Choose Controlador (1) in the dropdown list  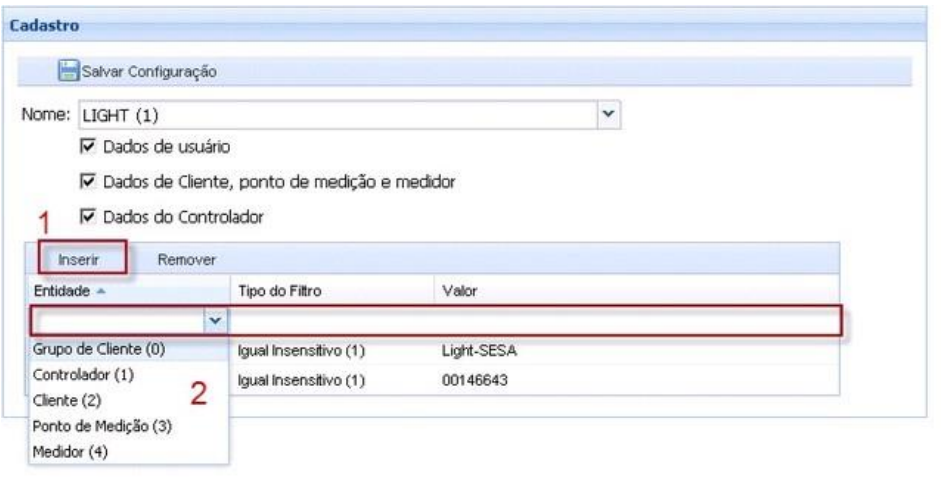tap(84, 376)
